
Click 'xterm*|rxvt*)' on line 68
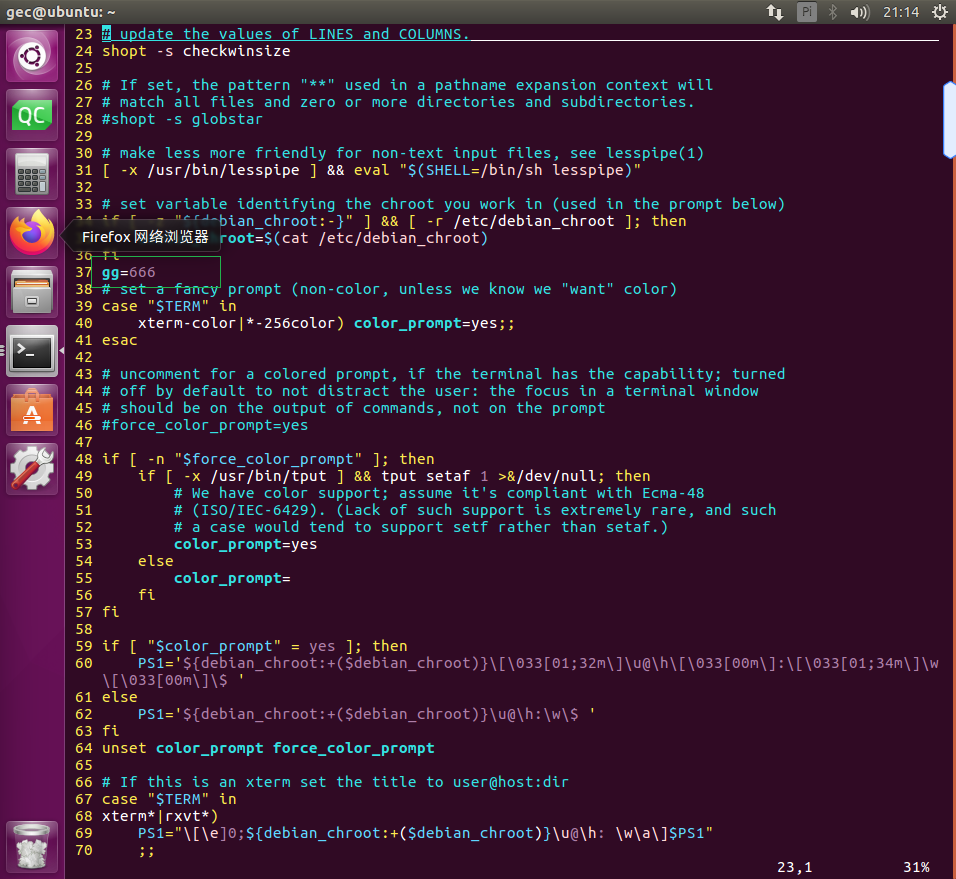pos(160,816)
